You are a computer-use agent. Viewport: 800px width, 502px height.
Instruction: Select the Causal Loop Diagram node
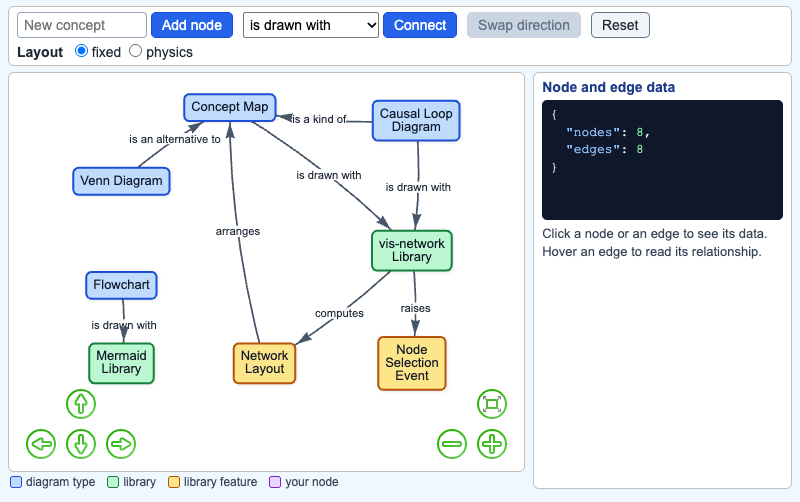point(416,120)
